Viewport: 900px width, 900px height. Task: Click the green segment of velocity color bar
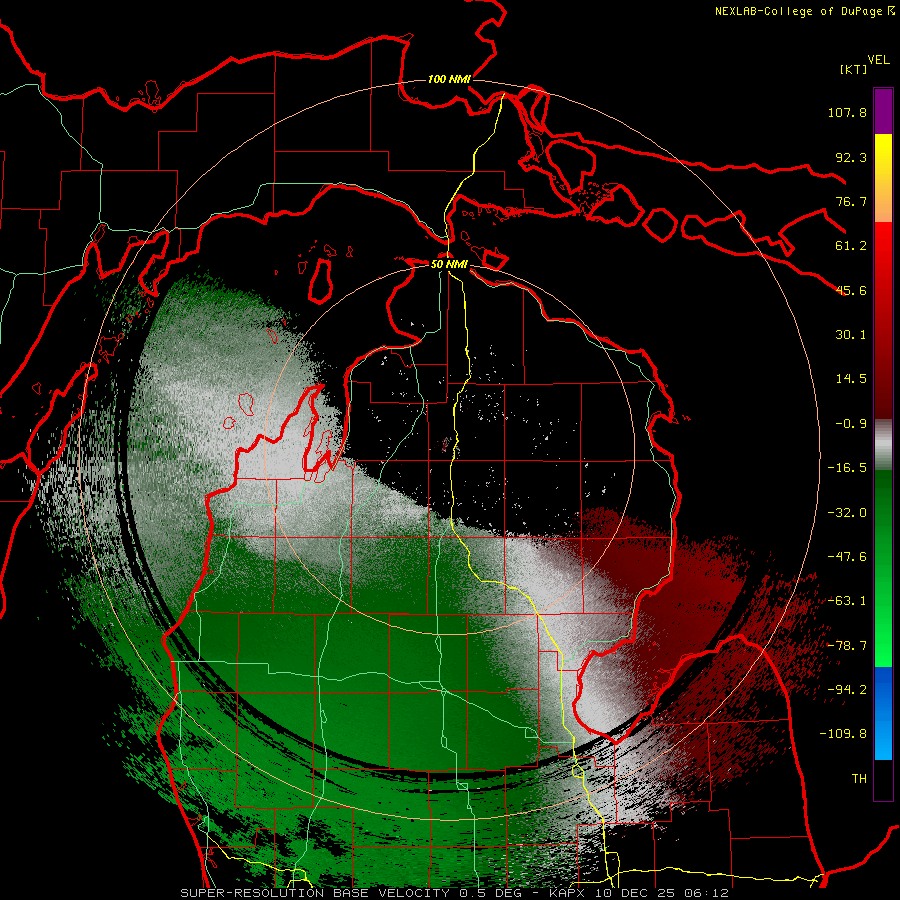pos(883,568)
